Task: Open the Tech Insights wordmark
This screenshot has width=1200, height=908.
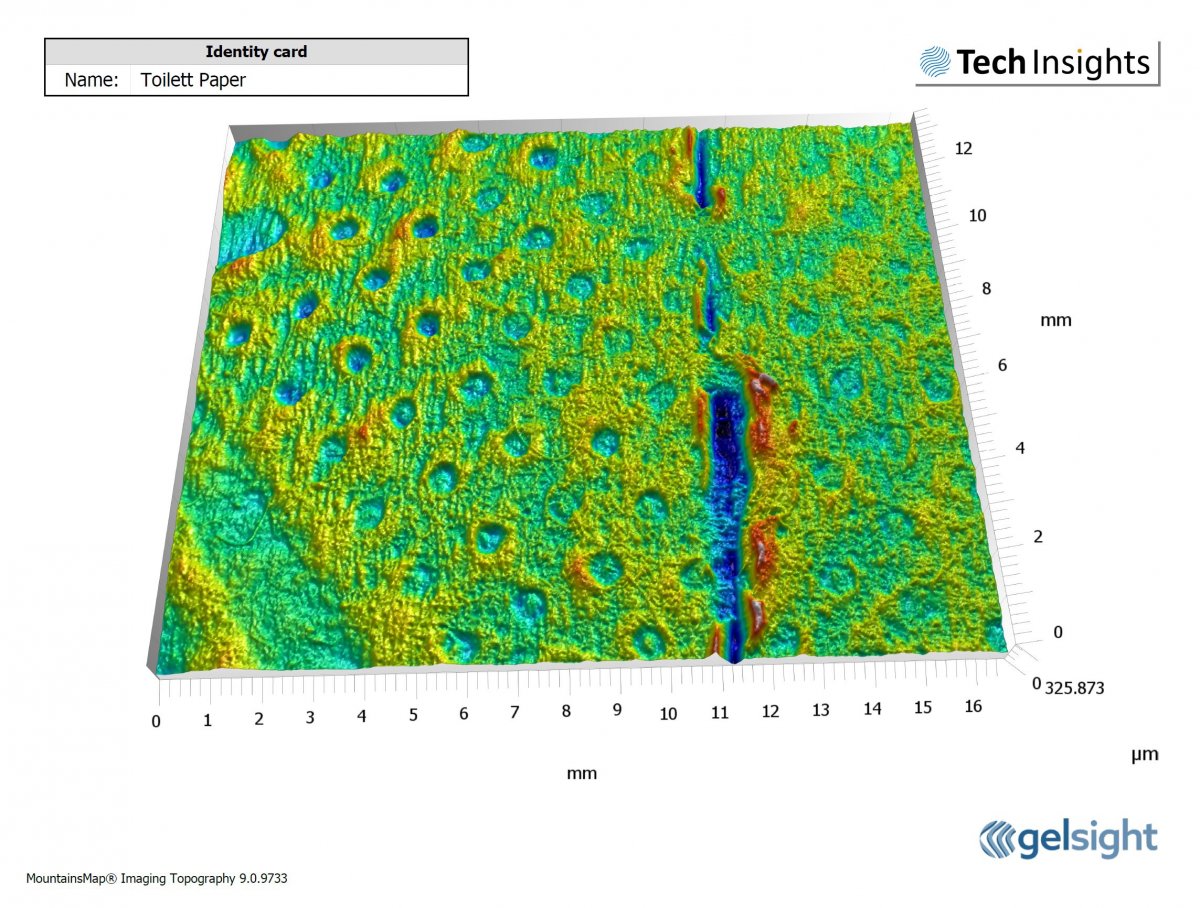Action: (1053, 62)
